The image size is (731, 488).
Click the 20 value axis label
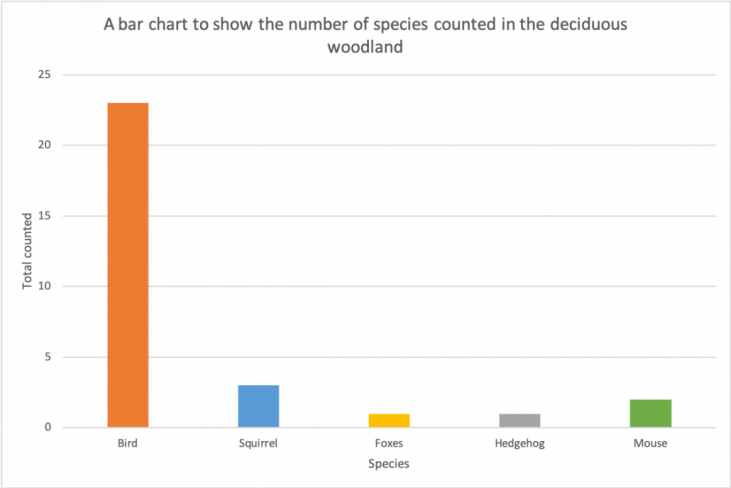click(44, 145)
